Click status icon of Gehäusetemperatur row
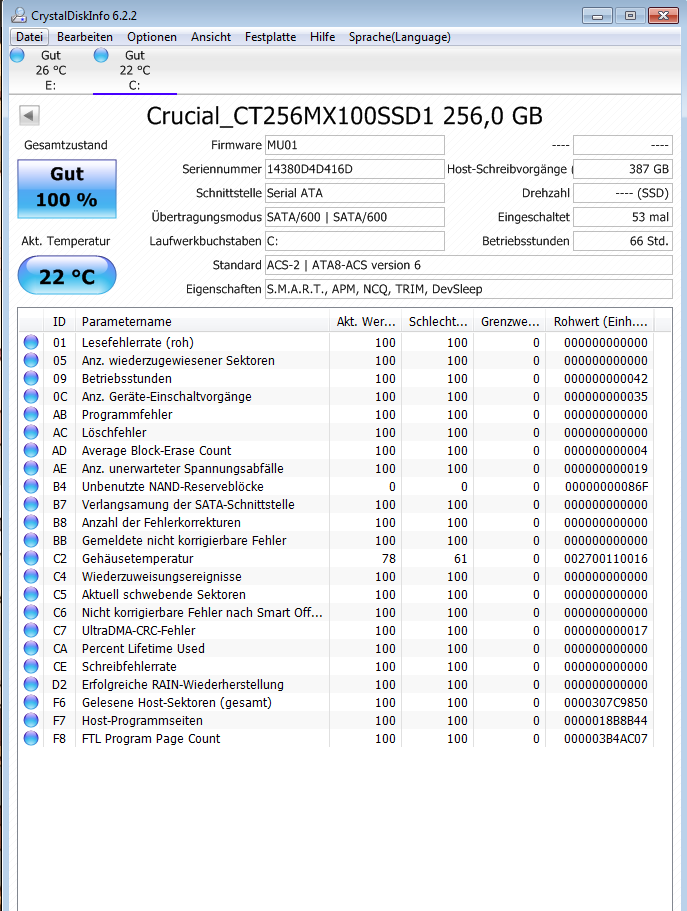This screenshot has width=687, height=911. tap(31, 558)
